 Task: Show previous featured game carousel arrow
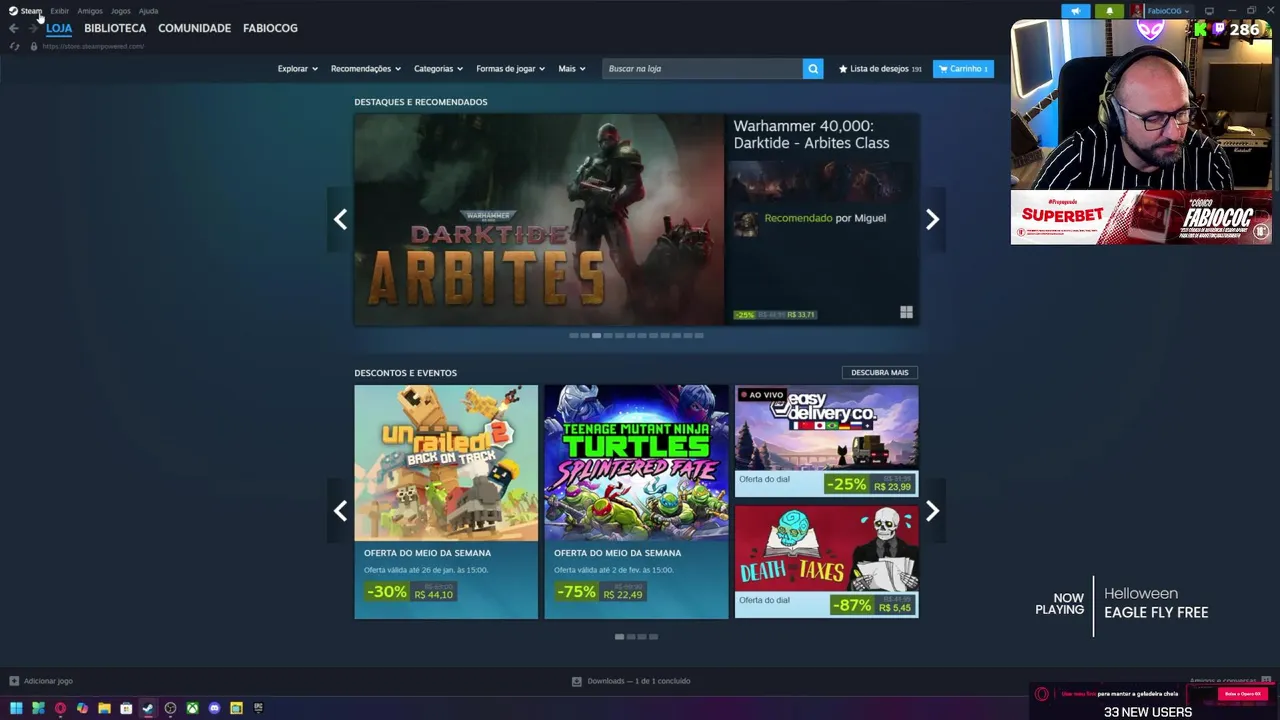pyautogui.click(x=340, y=219)
